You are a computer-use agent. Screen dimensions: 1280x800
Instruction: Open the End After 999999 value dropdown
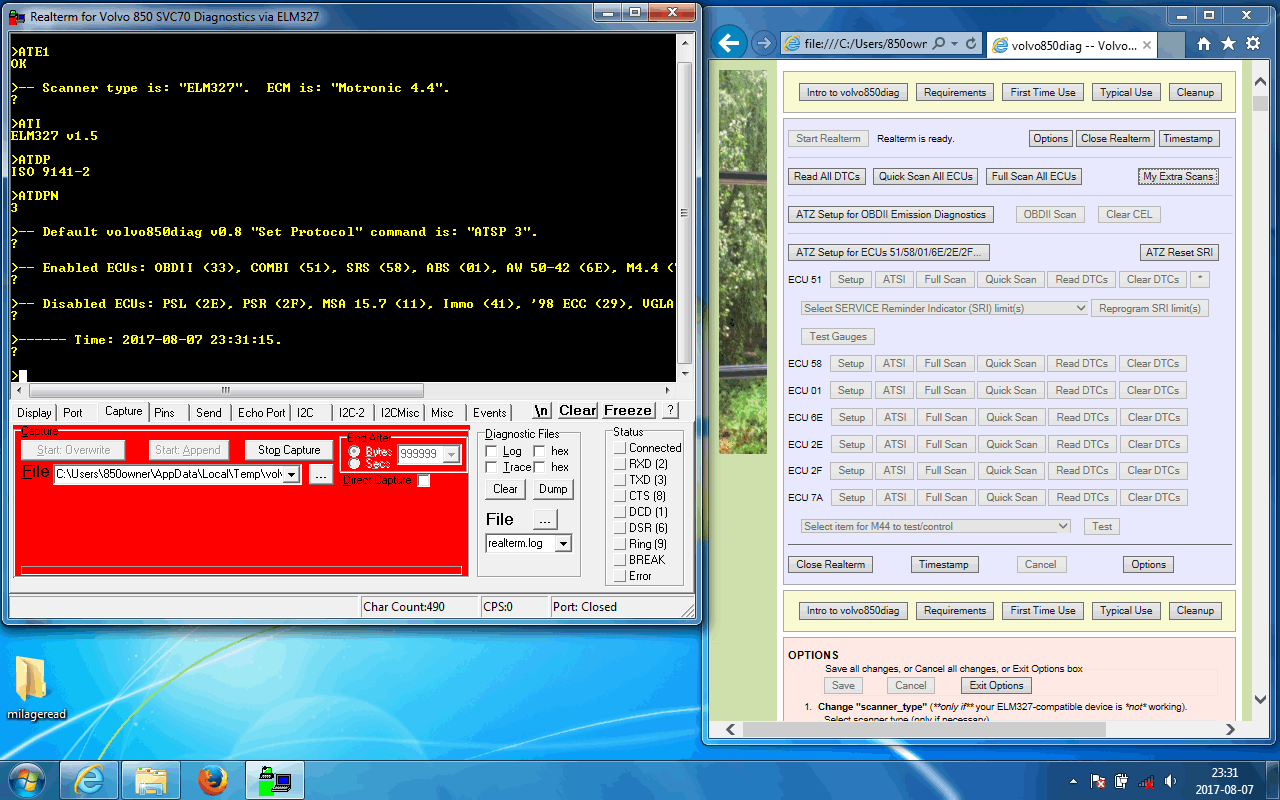tap(451, 454)
